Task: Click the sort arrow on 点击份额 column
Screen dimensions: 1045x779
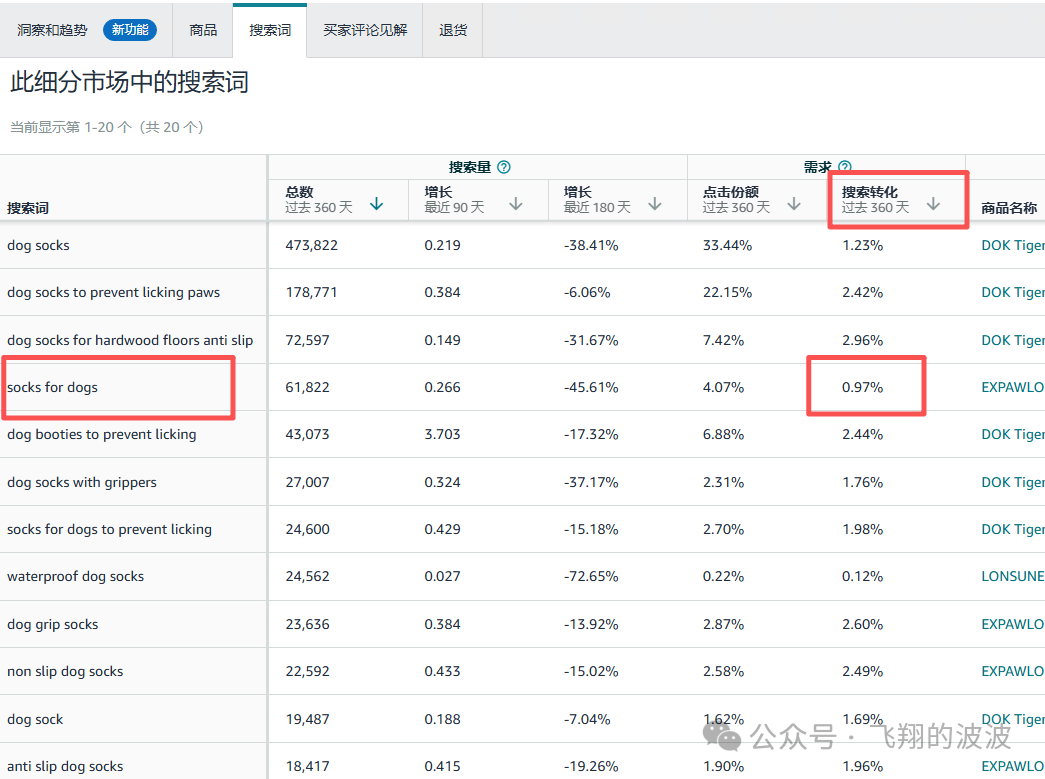Action: (793, 202)
